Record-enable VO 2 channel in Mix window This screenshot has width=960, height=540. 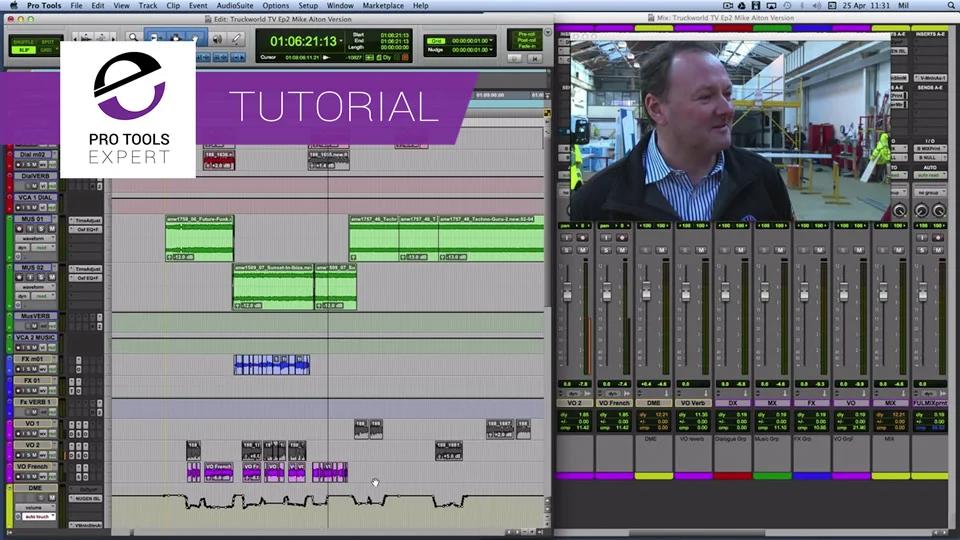(x=582, y=238)
